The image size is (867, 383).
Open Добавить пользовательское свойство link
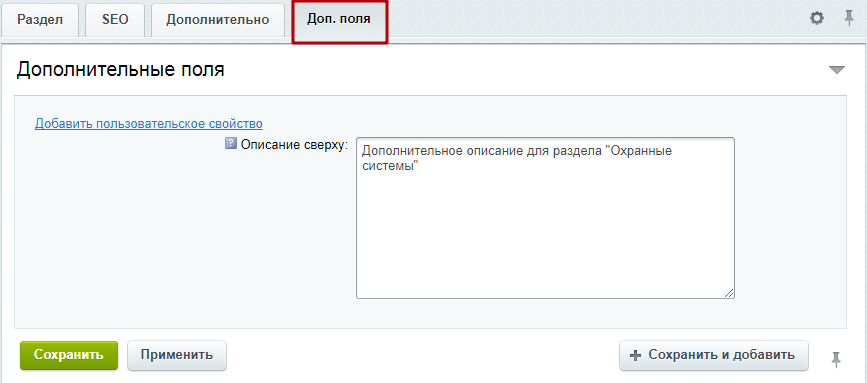pos(149,123)
